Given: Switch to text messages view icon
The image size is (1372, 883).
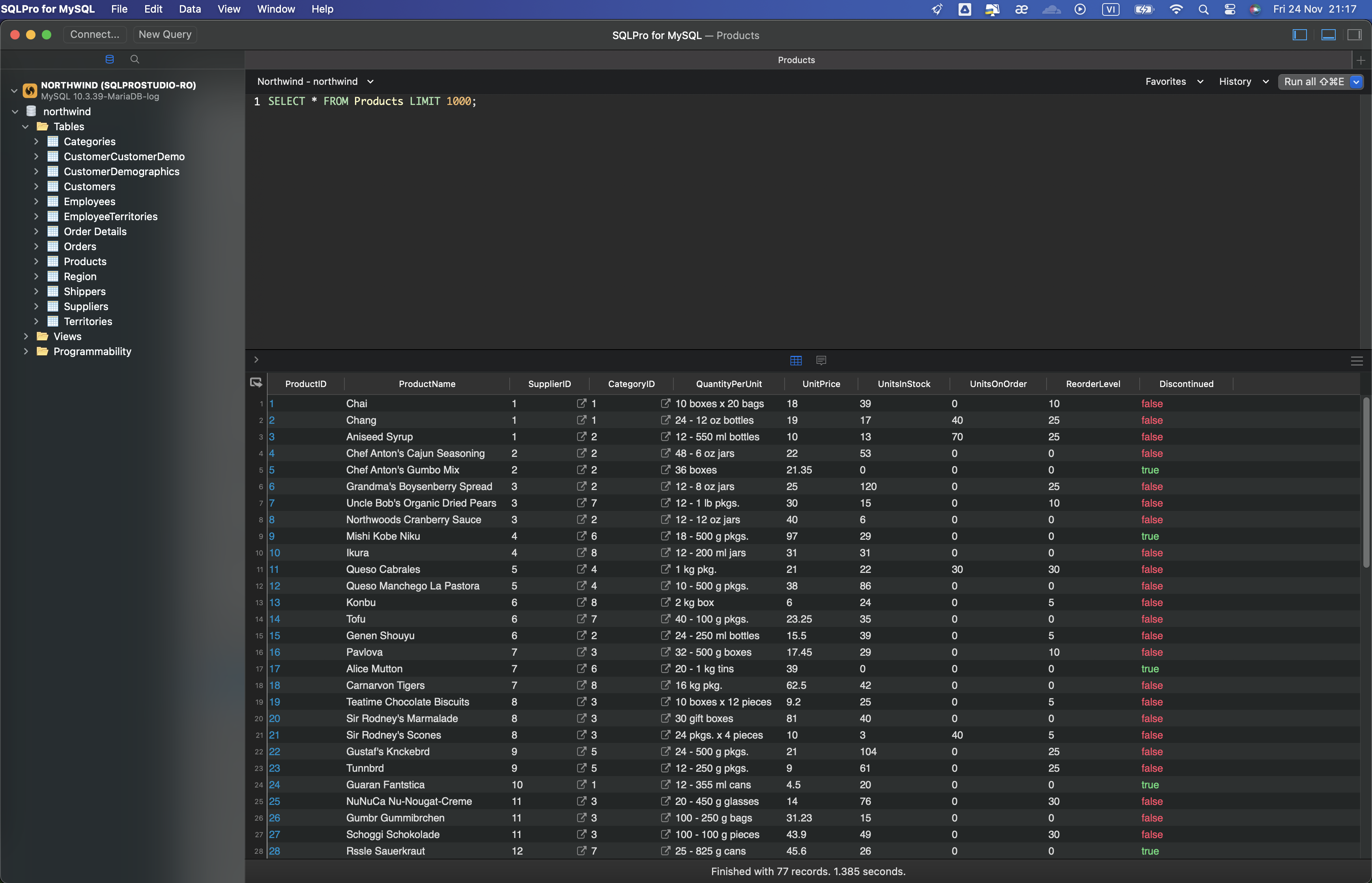Looking at the screenshot, I should click(x=821, y=360).
